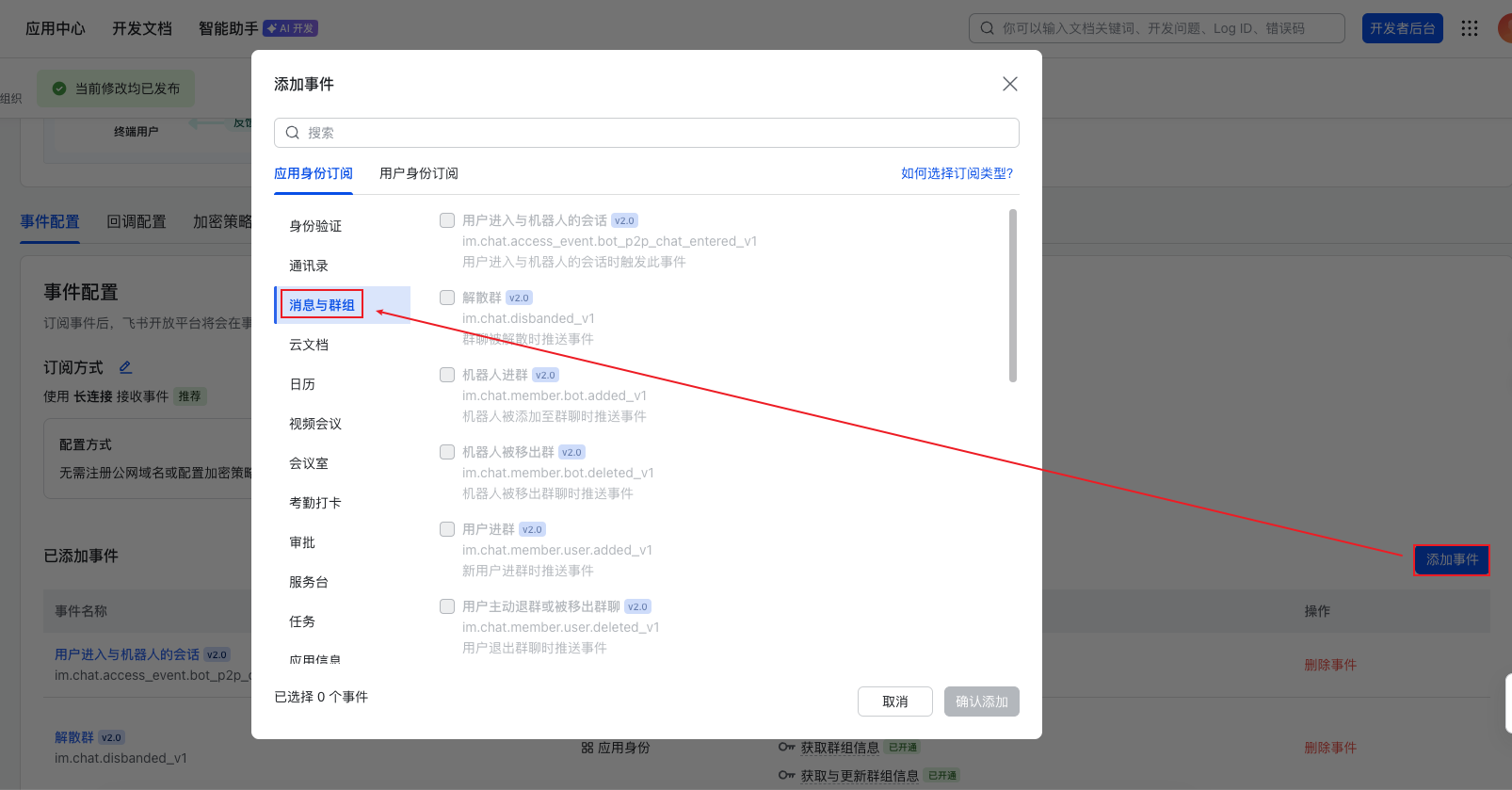Screen dimensions: 1512x790
Task: Click edit pencil icon beside 订阅方式
Action: (125, 367)
